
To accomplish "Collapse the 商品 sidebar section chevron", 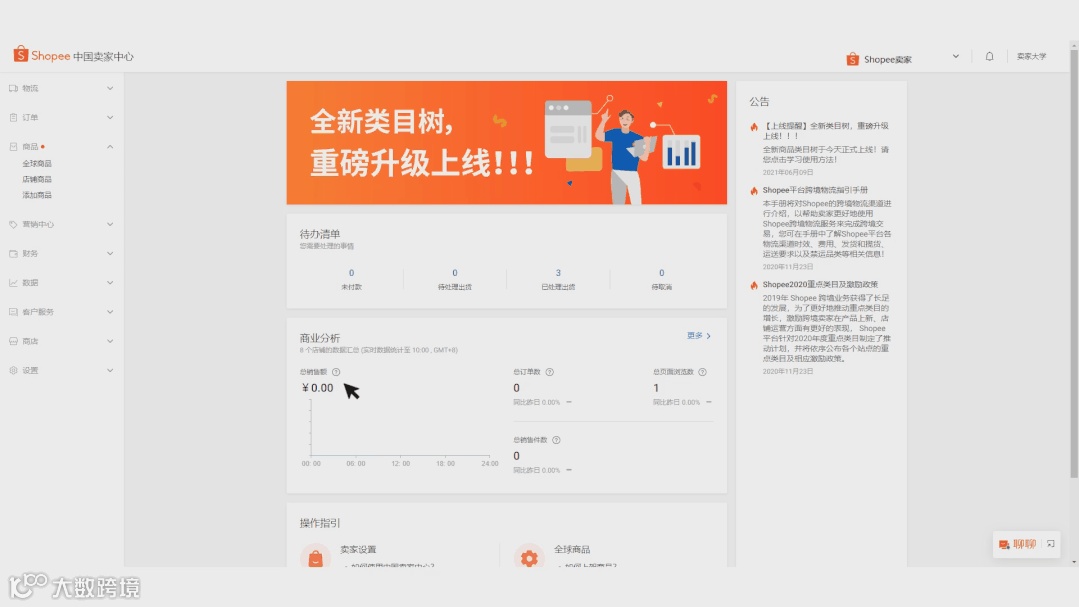I will click(110, 147).
